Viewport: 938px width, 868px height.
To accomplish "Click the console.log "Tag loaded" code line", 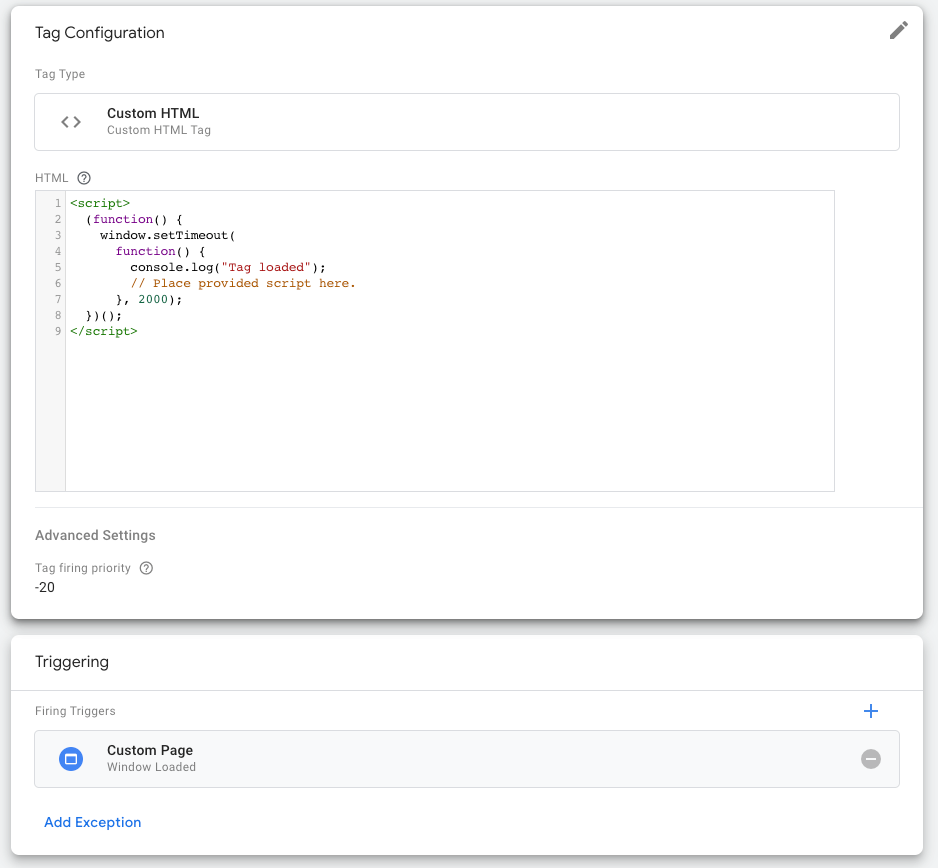I will 228,267.
